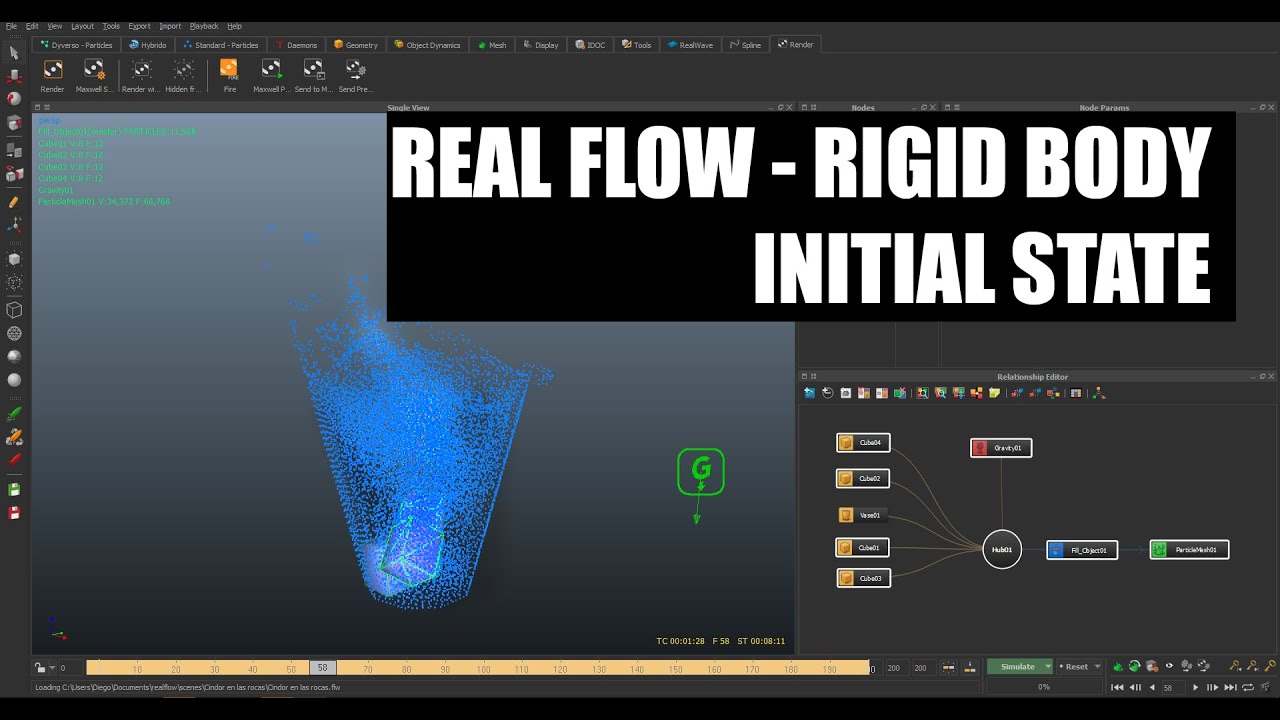This screenshot has width=1280, height=720.
Task: Toggle the eye visibility icon in simulation bar
Action: pos(1168,666)
